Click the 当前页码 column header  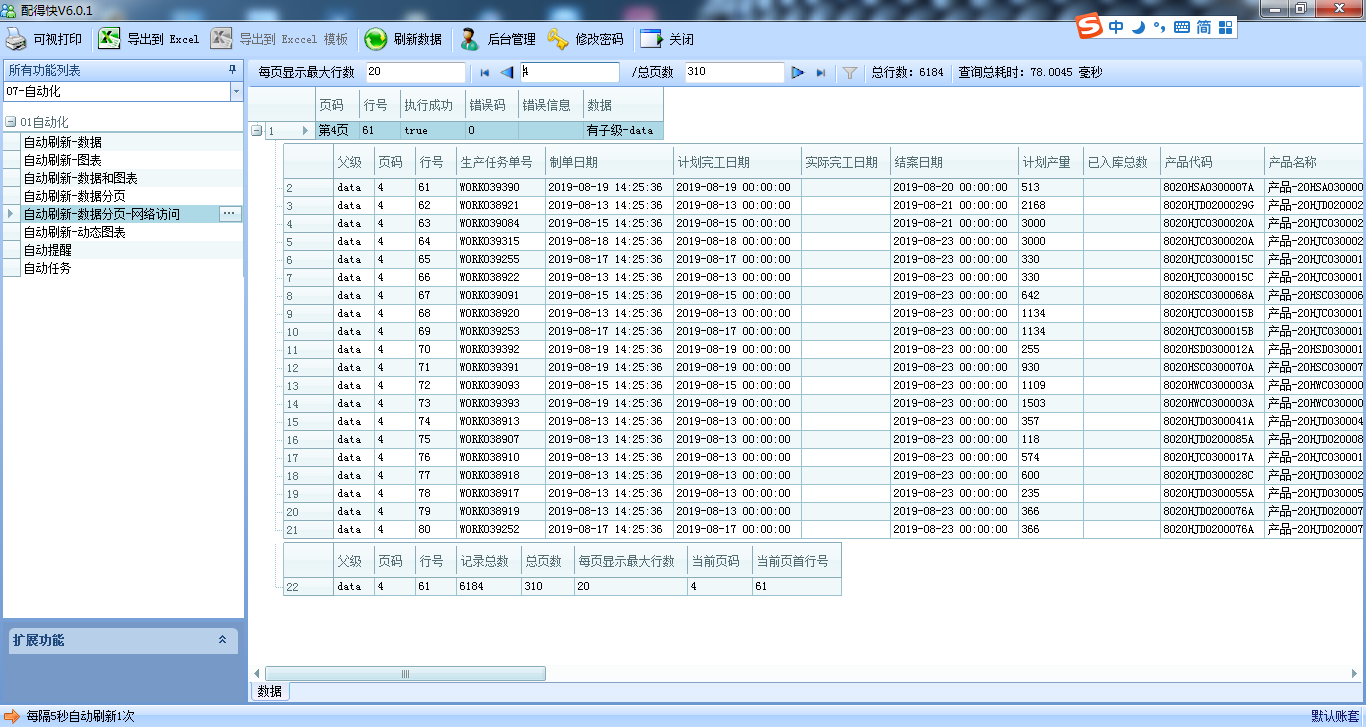(x=719, y=561)
